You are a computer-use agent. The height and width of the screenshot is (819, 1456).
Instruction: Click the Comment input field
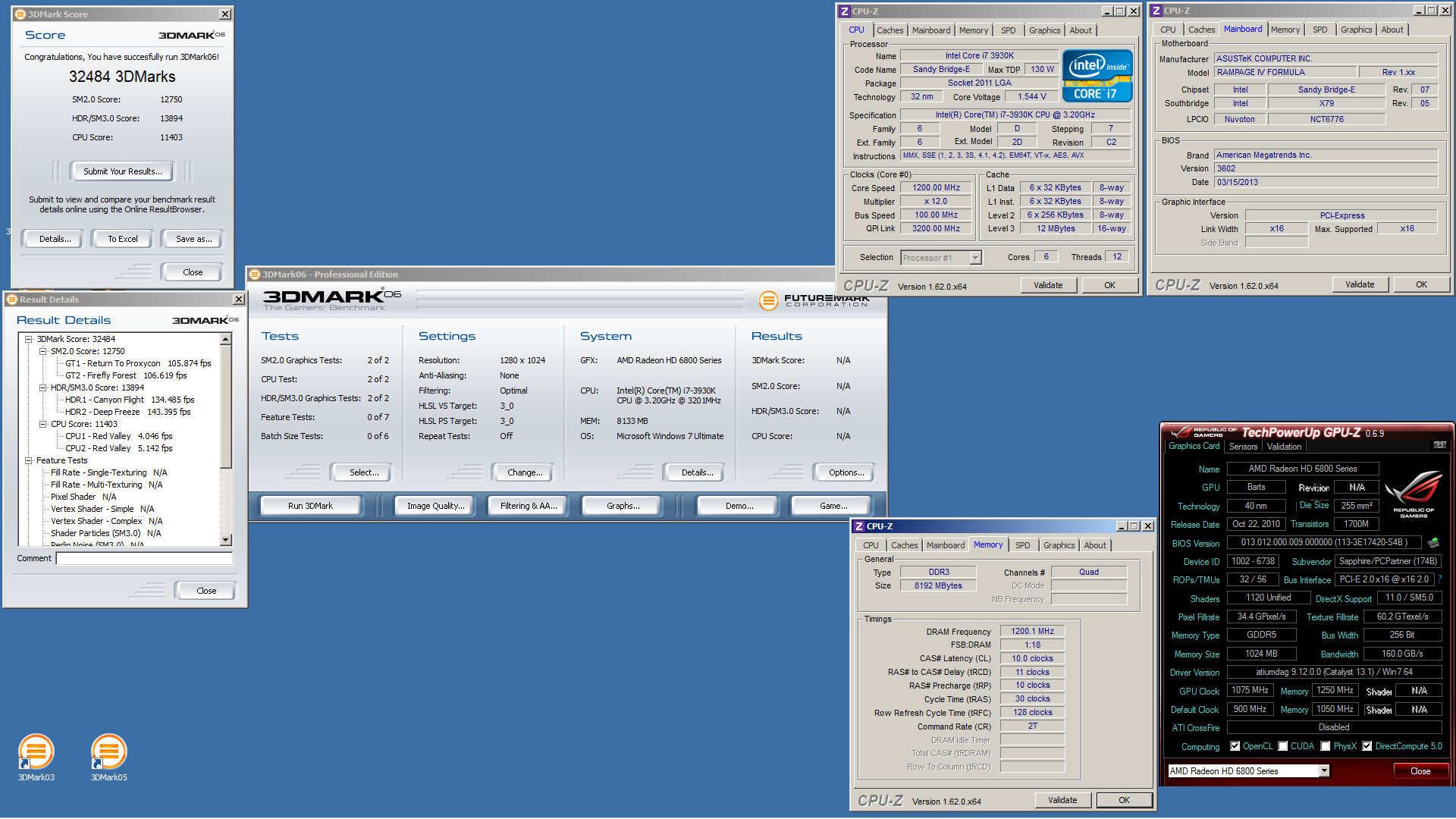144,558
